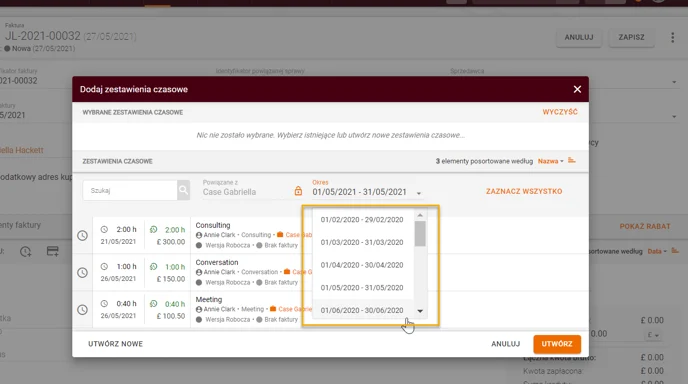Viewport: 688px width, 384px height.
Task: Click clock icon on Meeting row
Action: [x=82, y=310]
